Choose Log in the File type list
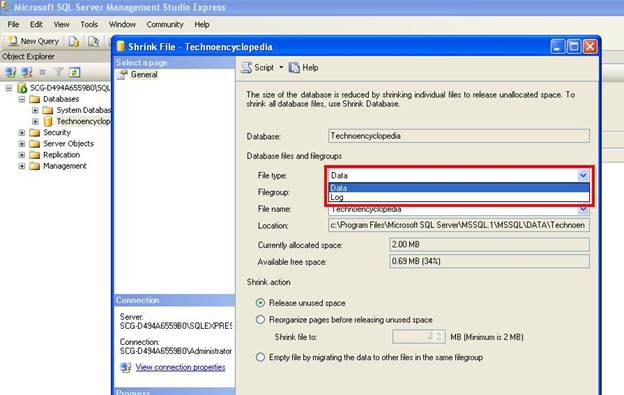The image size is (624, 395). click(x=458, y=197)
